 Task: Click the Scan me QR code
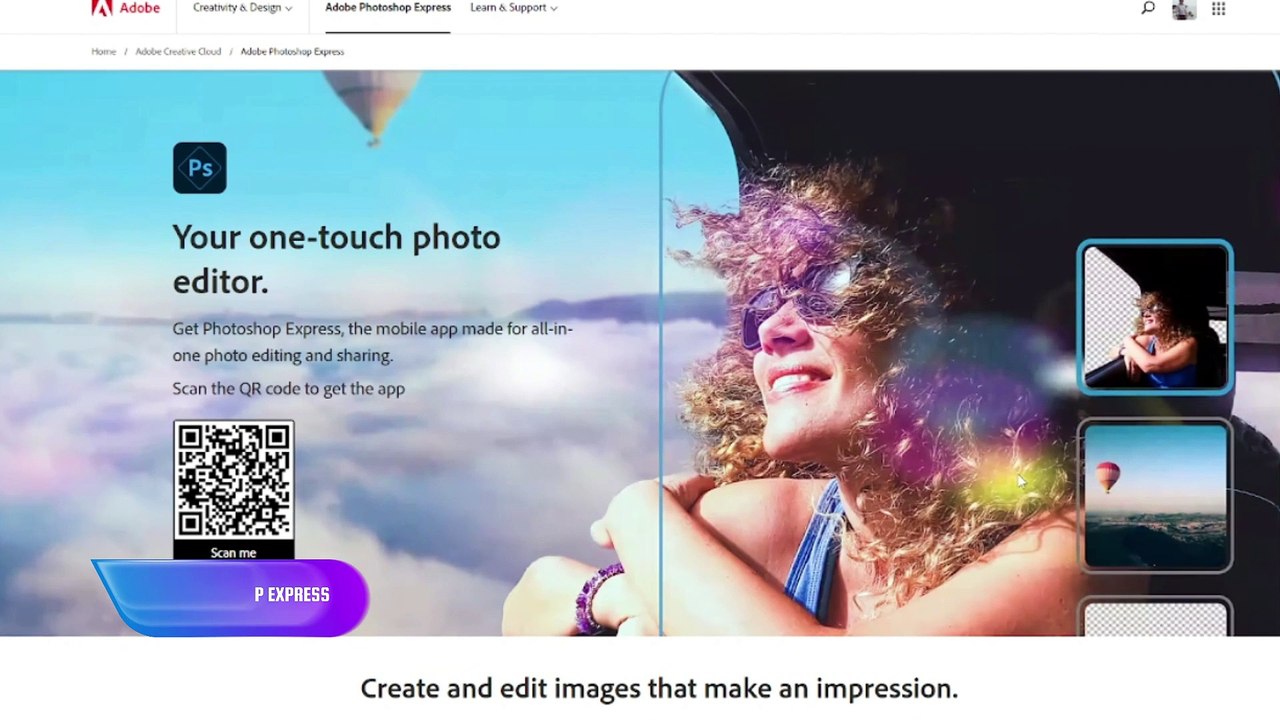click(234, 490)
